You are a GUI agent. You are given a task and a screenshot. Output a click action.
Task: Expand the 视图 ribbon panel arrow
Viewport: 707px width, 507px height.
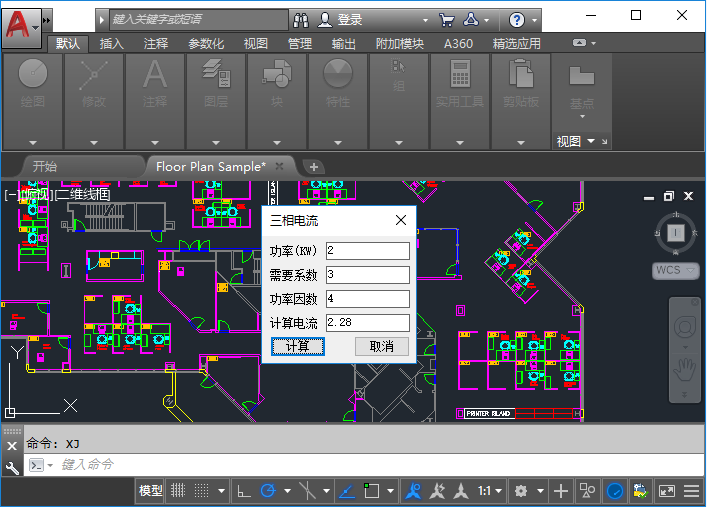pos(591,141)
